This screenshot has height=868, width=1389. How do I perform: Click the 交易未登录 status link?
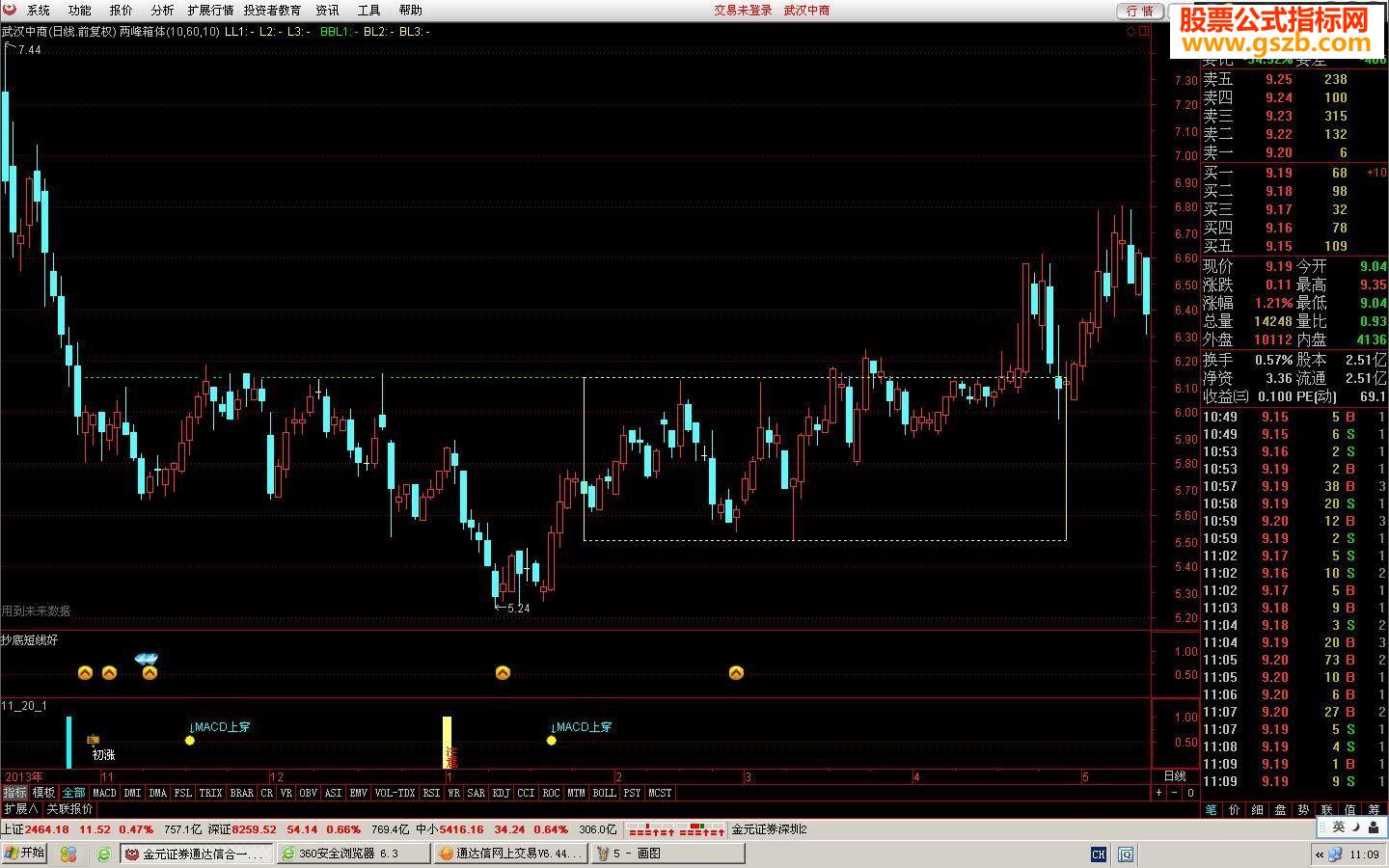pos(743,10)
